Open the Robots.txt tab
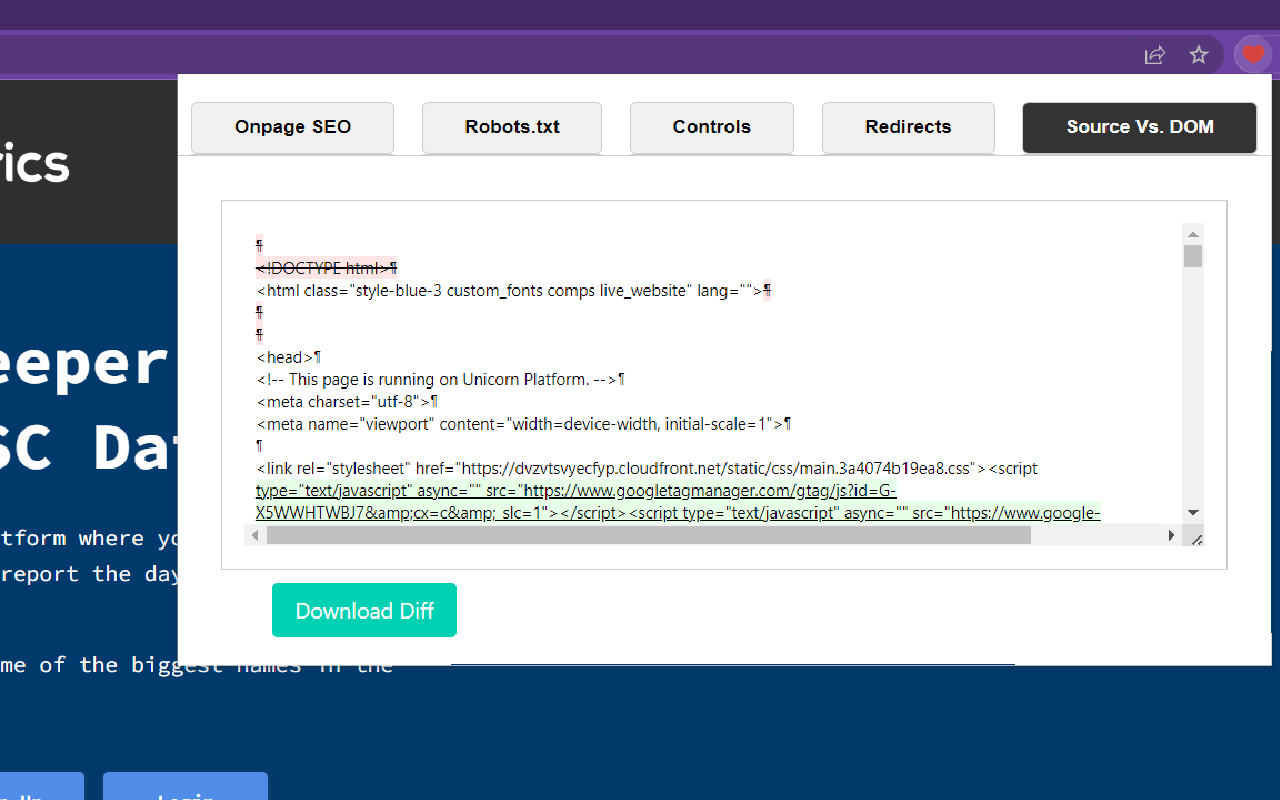 point(511,127)
